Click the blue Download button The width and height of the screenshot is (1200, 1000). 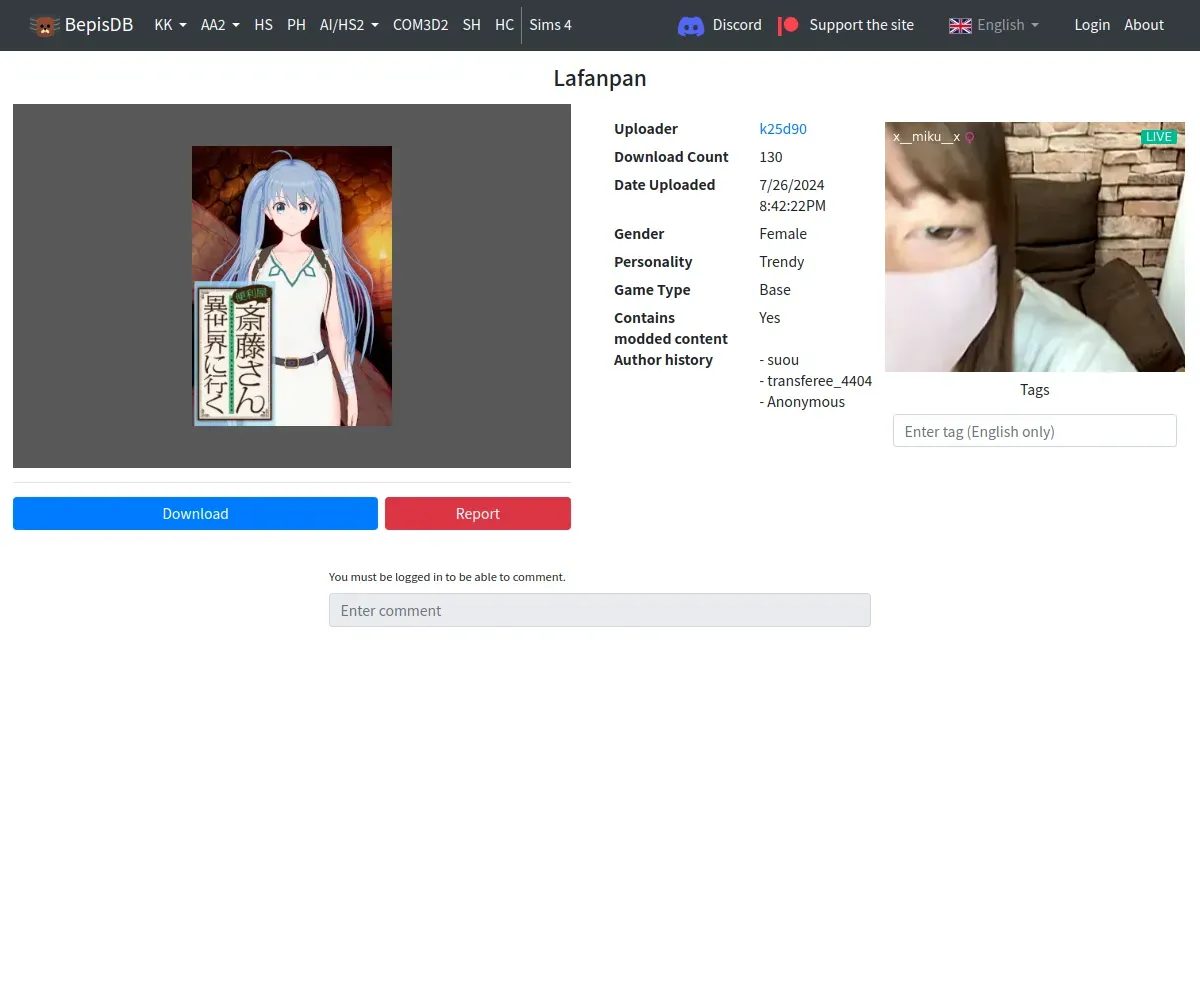tap(195, 513)
